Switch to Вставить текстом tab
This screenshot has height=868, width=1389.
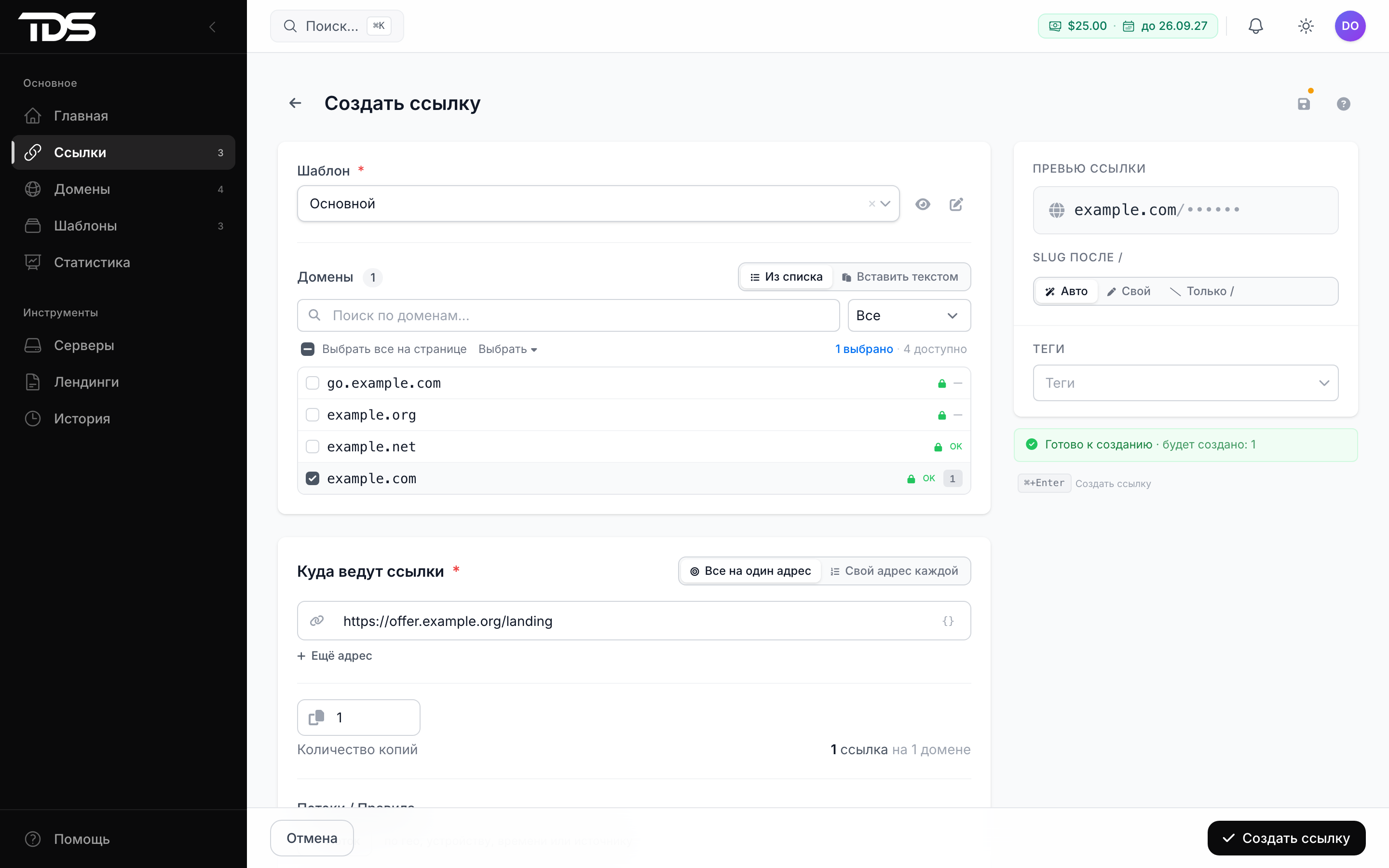tap(900, 277)
